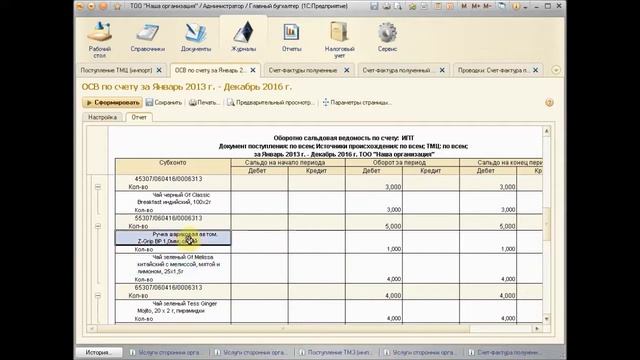The height and width of the screenshot is (360, 640).
Task: Click the report vertical scrollbar up arrow
Action: pos(547,131)
